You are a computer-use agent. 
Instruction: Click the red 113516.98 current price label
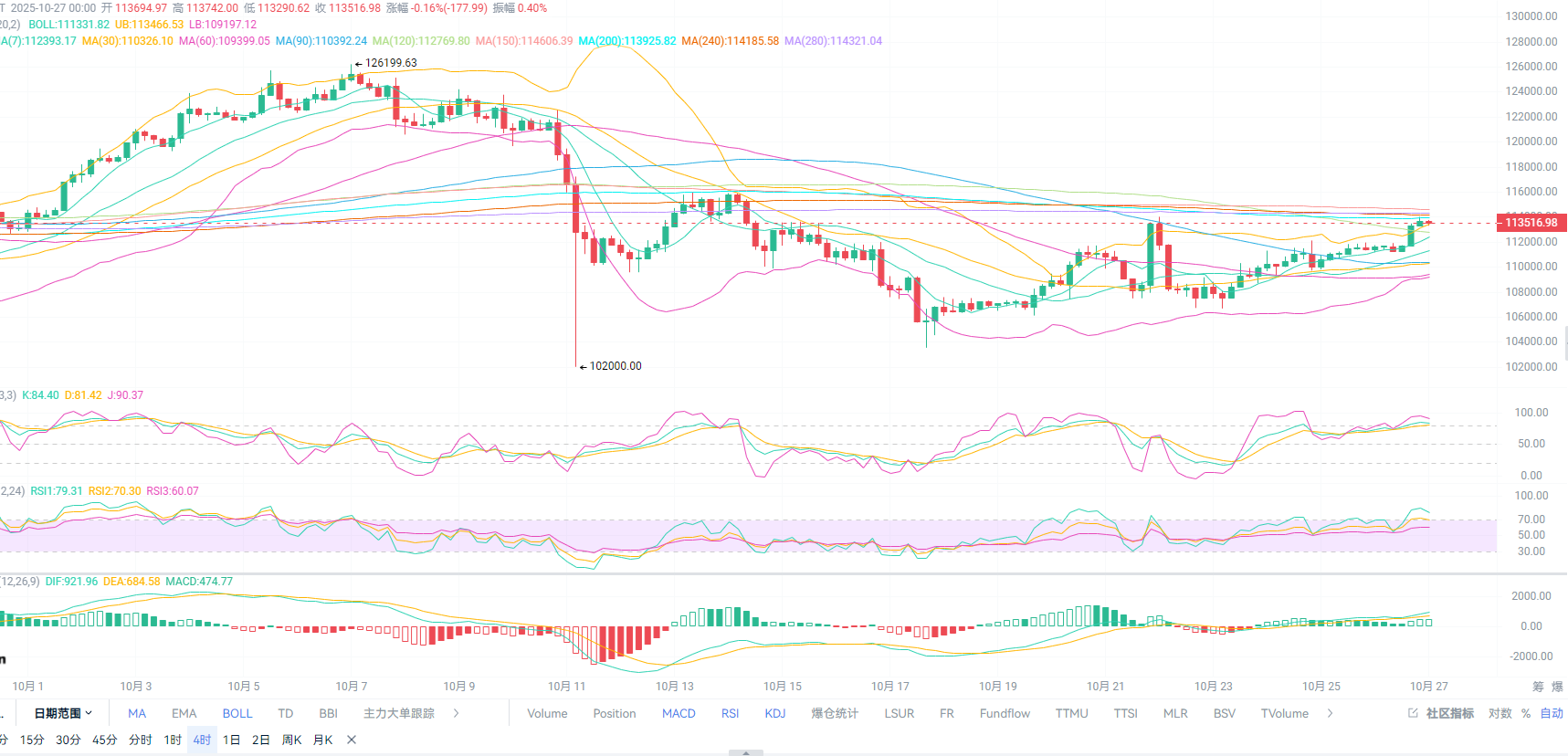click(x=1531, y=223)
